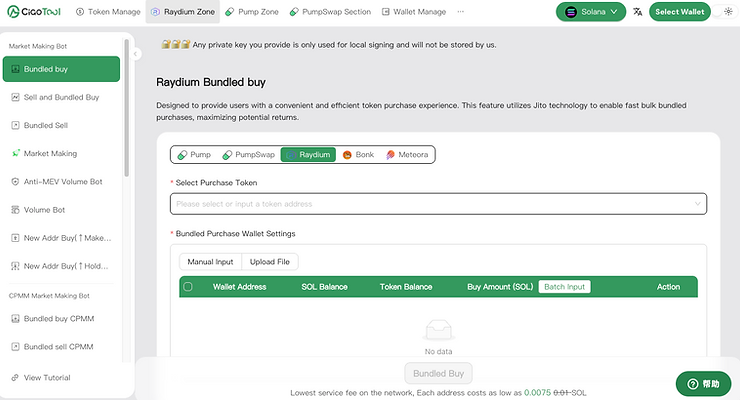Open New Addr Buy Make... item
Image resolution: width=740 pixels, height=400 pixels.
[x=61, y=238]
